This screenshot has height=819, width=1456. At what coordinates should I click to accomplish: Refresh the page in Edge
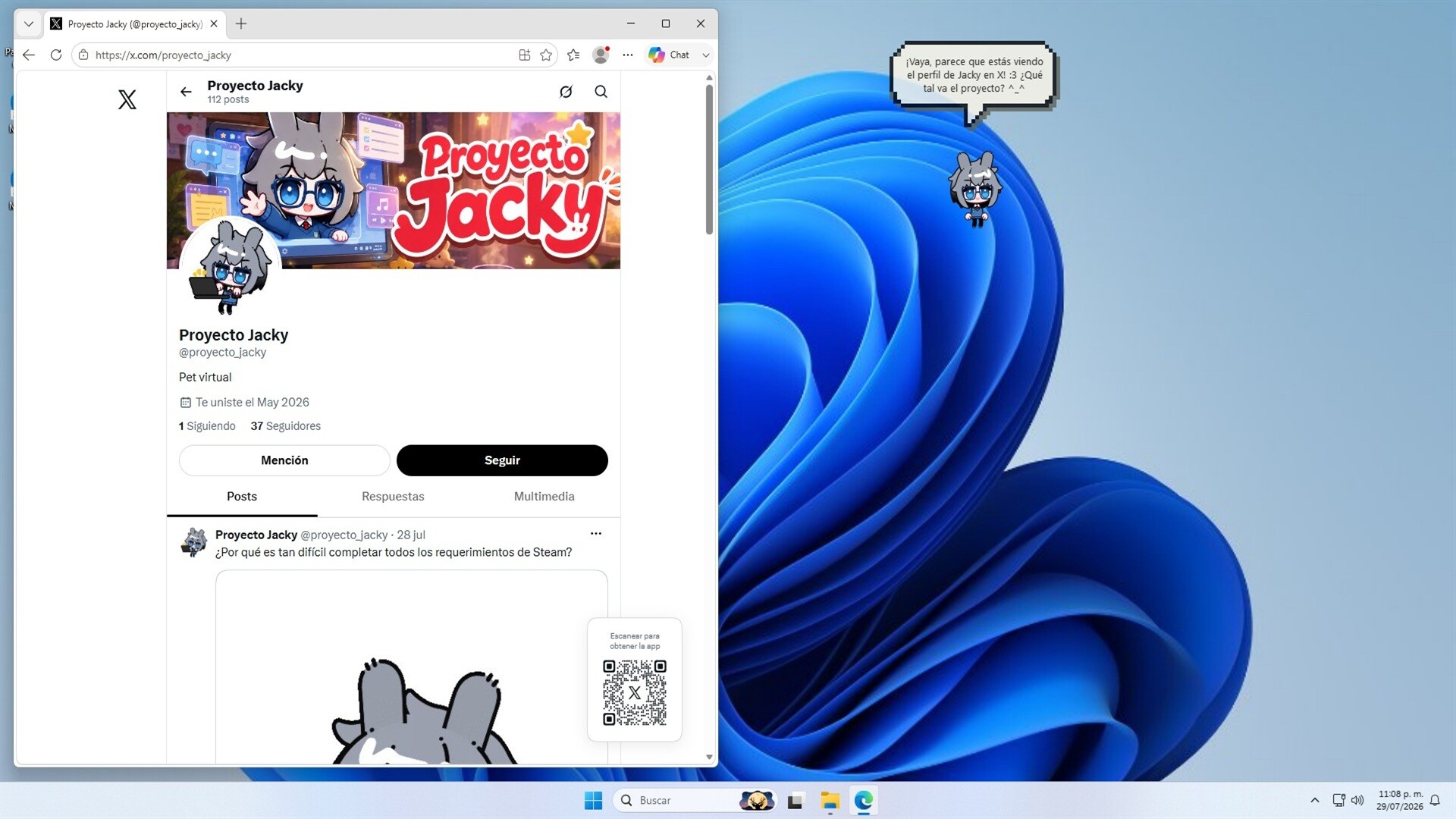(56, 55)
